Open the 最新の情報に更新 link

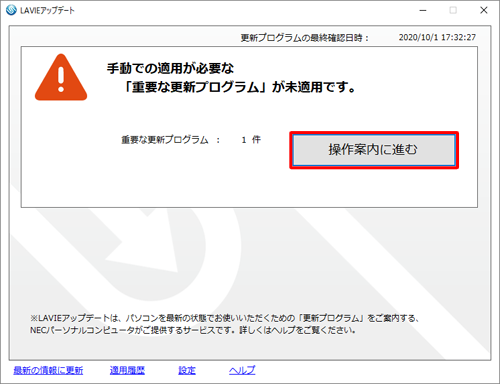(x=48, y=370)
